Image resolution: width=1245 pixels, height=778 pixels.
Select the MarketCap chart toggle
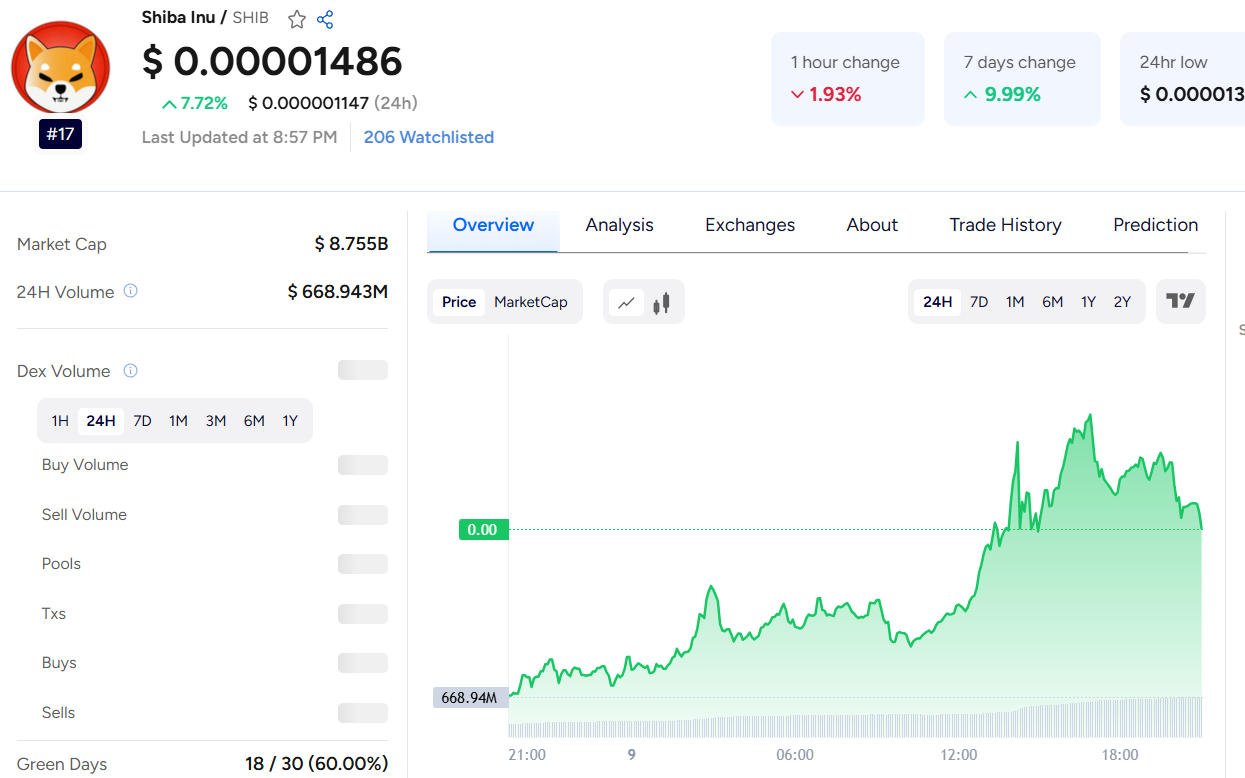coord(531,302)
